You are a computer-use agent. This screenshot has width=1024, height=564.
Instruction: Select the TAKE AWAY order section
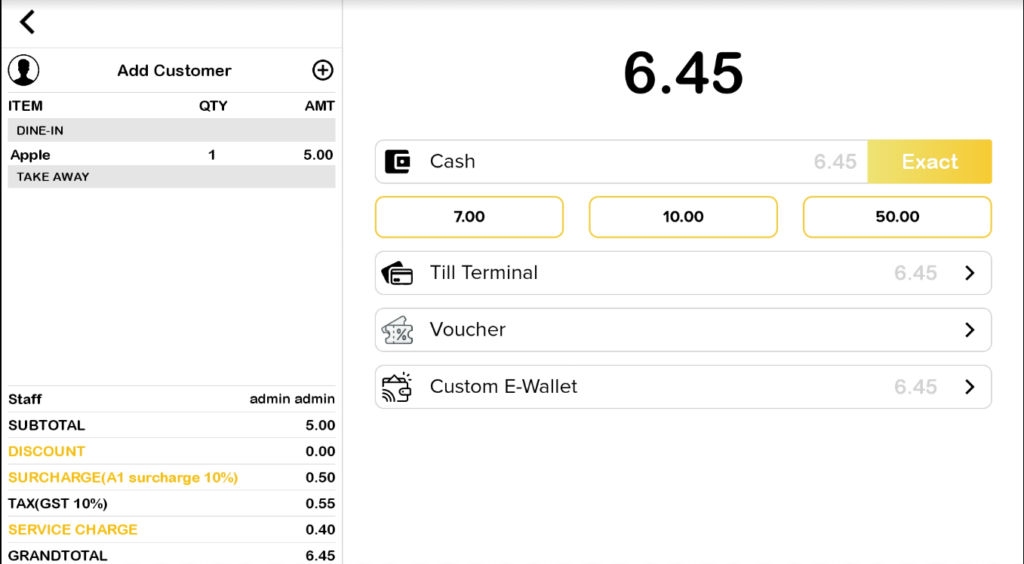(171, 177)
